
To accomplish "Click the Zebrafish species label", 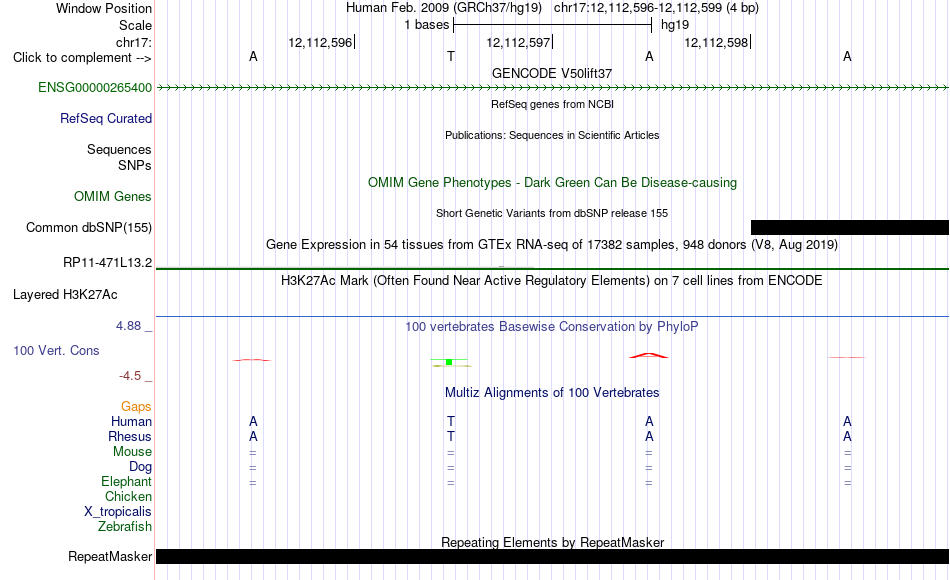I will (x=125, y=527).
